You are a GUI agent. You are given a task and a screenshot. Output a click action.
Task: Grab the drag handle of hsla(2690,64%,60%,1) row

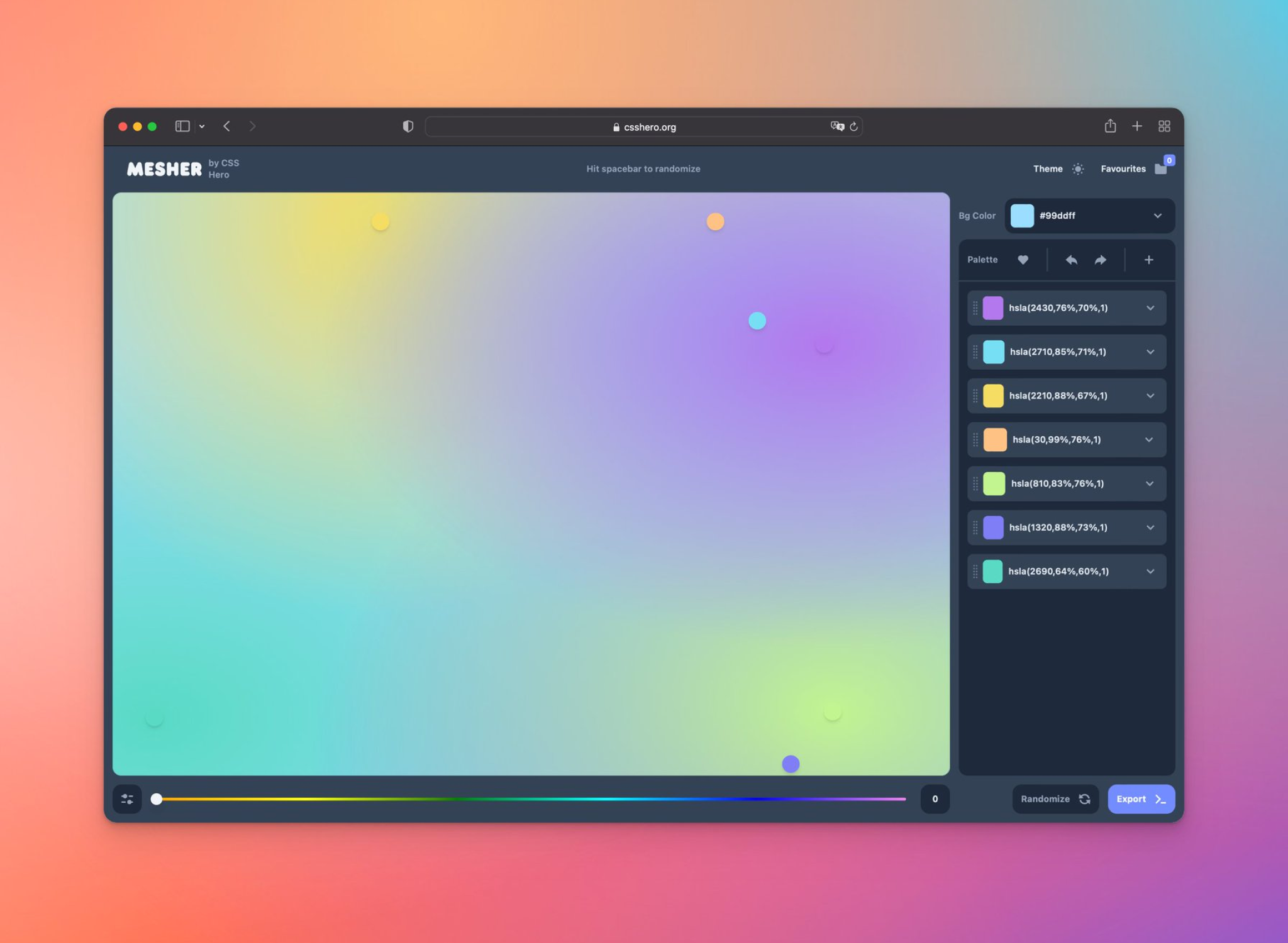coord(975,571)
